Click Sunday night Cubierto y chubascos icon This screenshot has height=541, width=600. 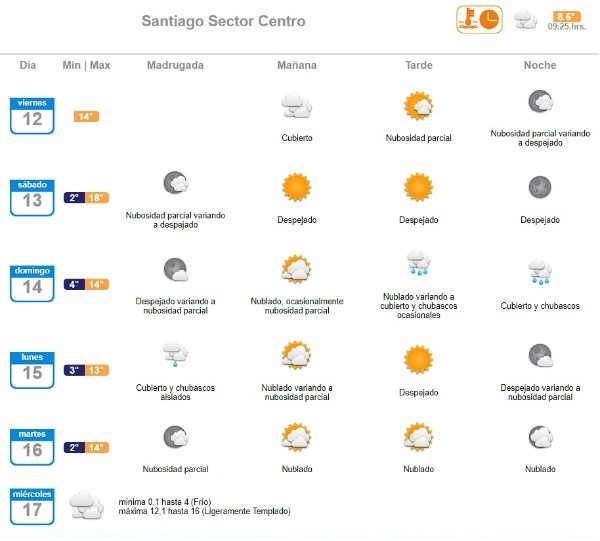tap(540, 271)
